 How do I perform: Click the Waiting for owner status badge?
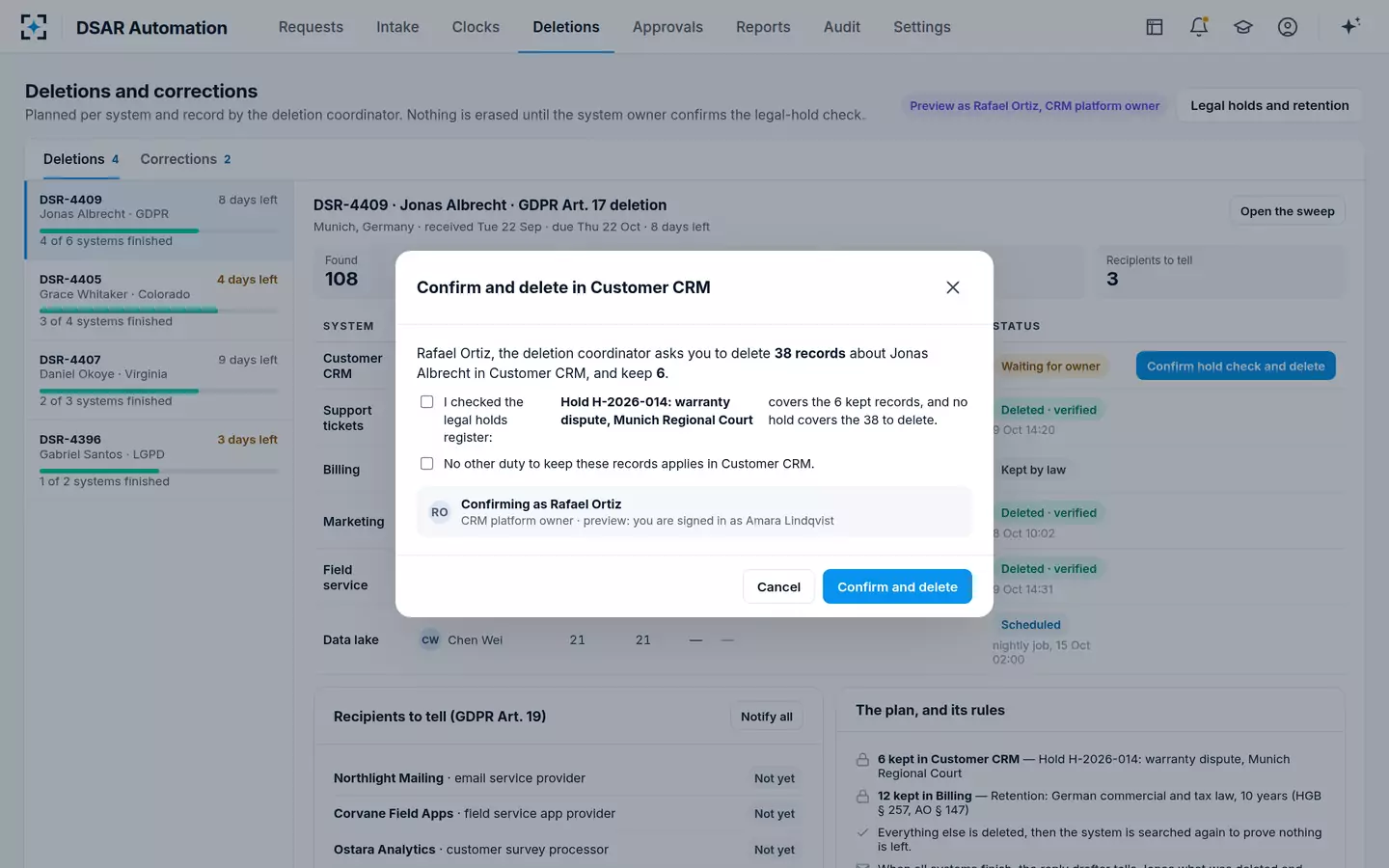coord(1050,366)
